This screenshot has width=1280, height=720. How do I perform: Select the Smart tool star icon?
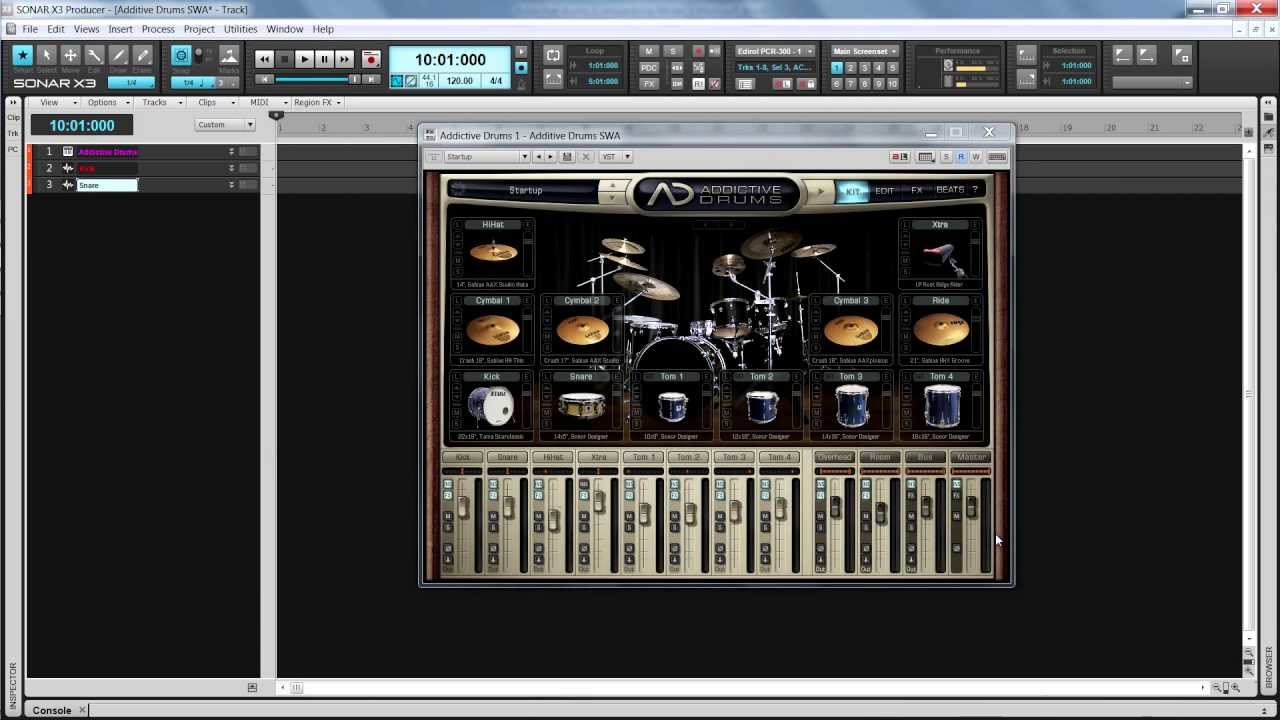[22, 56]
